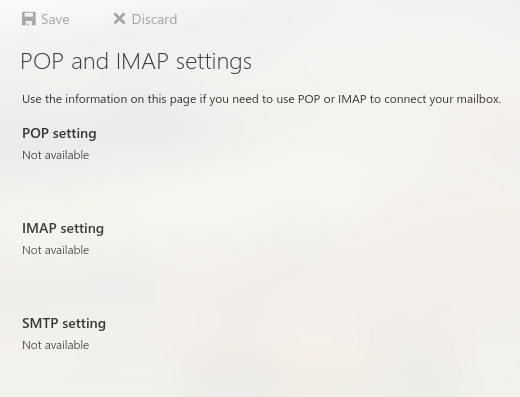Click Not available under SMTP setting

click(56, 345)
